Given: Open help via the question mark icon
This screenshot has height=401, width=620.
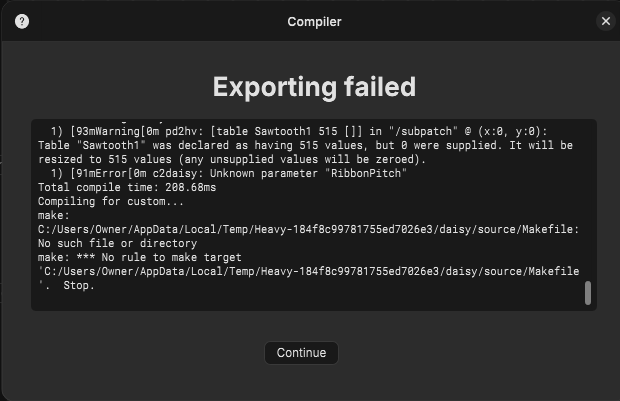Looking at the screenshot, I should [x=23, y=21].
